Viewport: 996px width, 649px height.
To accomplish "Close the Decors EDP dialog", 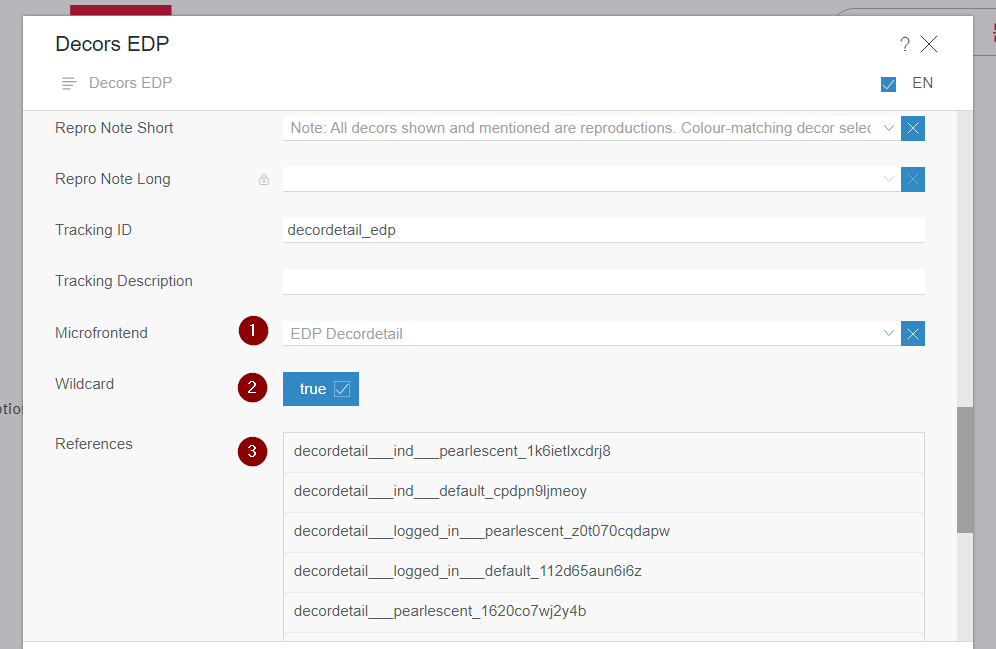I will (x=929, y=44).
